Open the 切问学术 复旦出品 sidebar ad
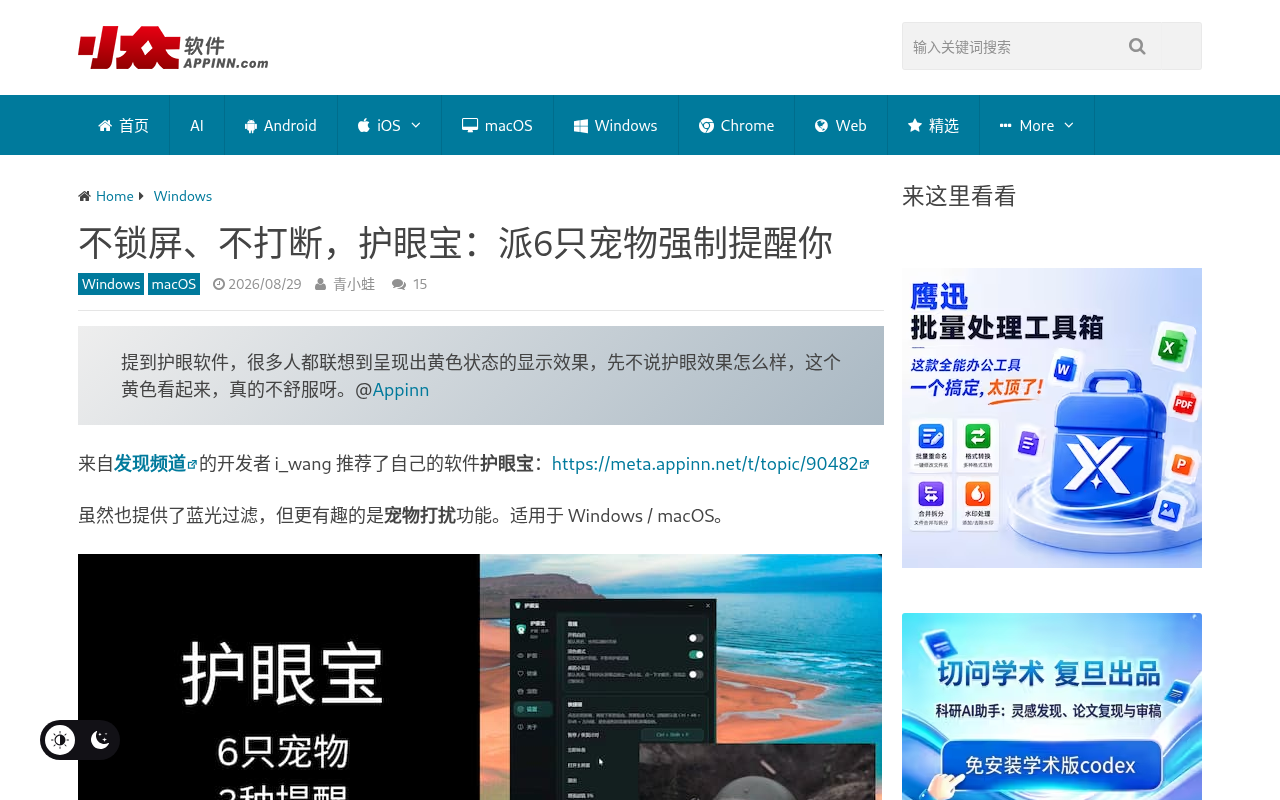 [x=1052, y=706]
